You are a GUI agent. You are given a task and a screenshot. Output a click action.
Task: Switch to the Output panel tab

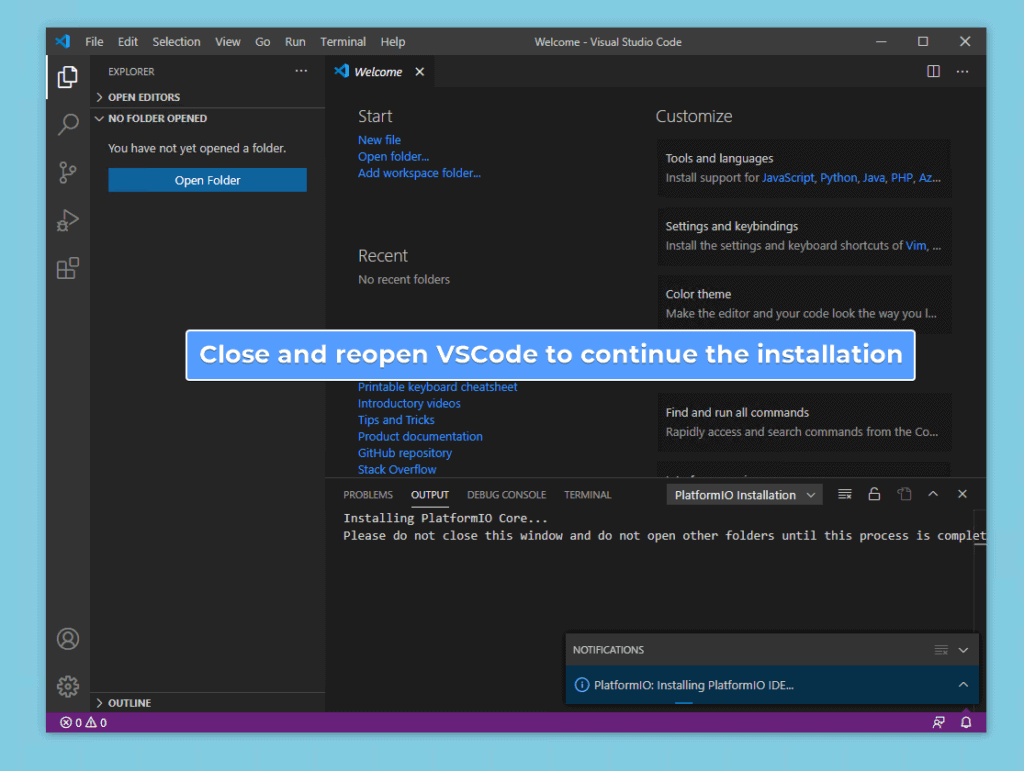coord(430,495)
